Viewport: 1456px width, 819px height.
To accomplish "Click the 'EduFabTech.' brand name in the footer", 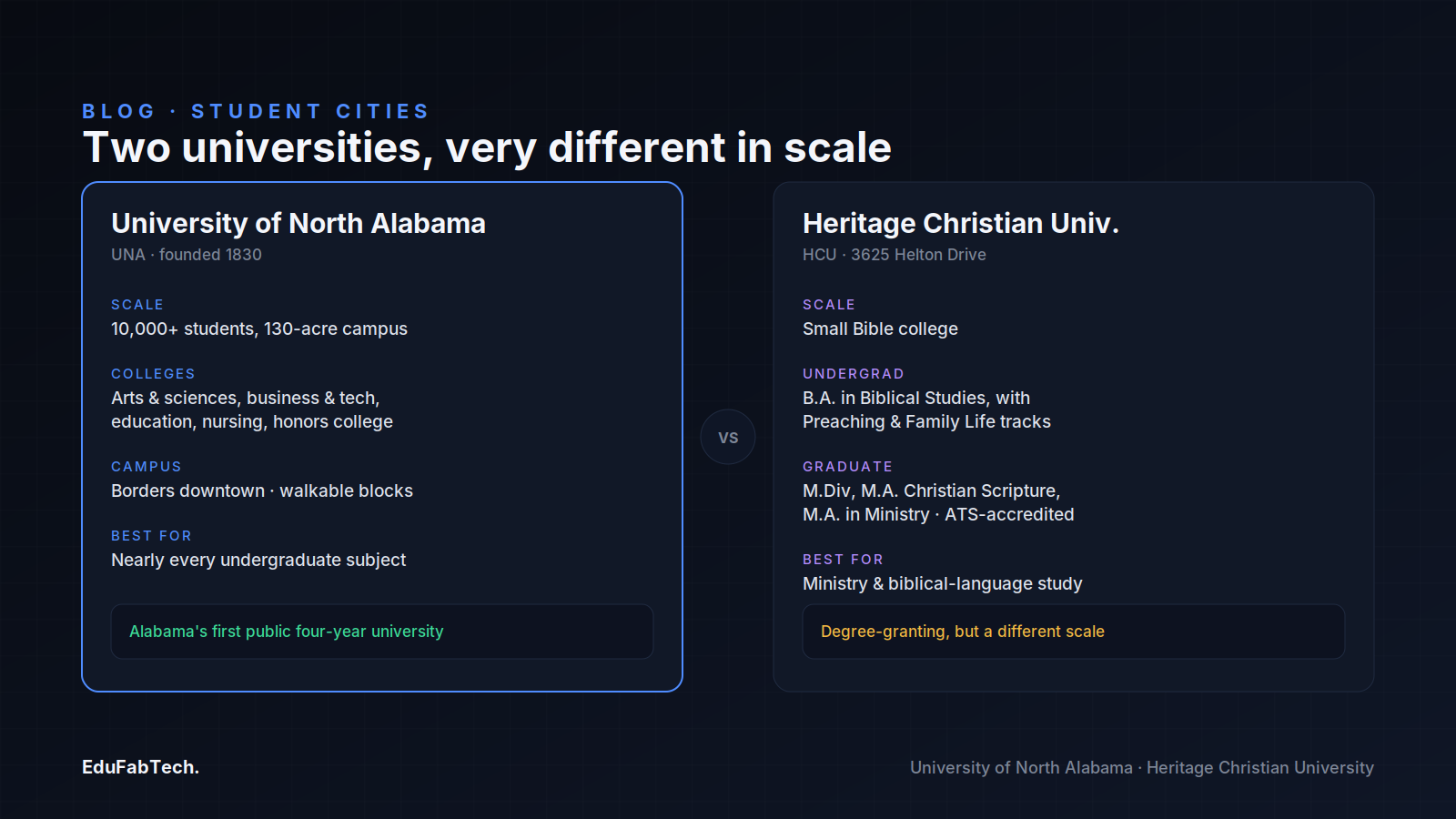I will point(140,767).
